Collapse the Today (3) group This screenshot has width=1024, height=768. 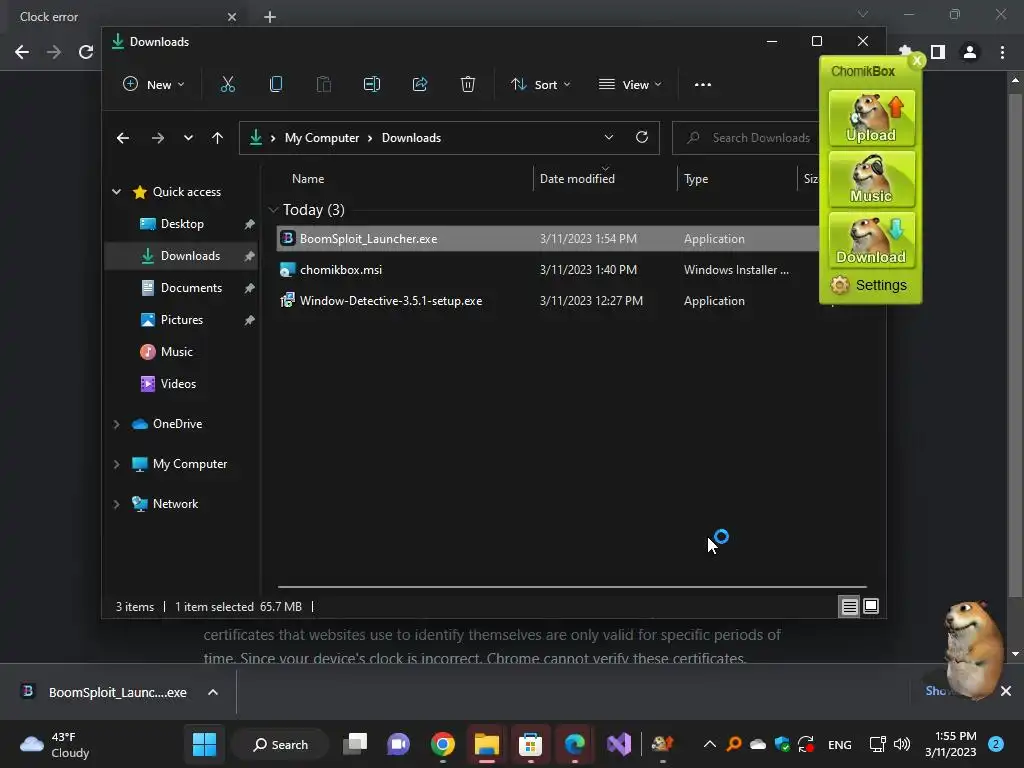pos(274,210)
